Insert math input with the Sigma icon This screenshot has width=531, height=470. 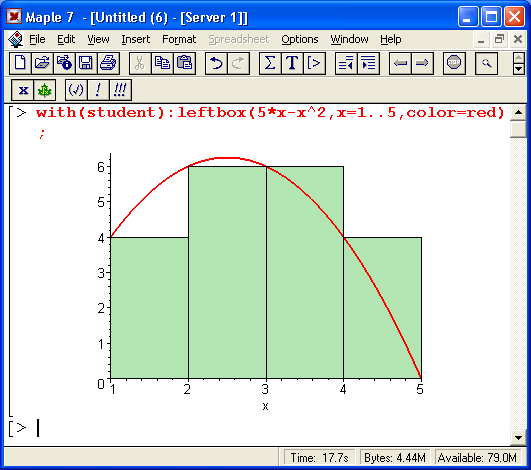(x=270, y=63)
